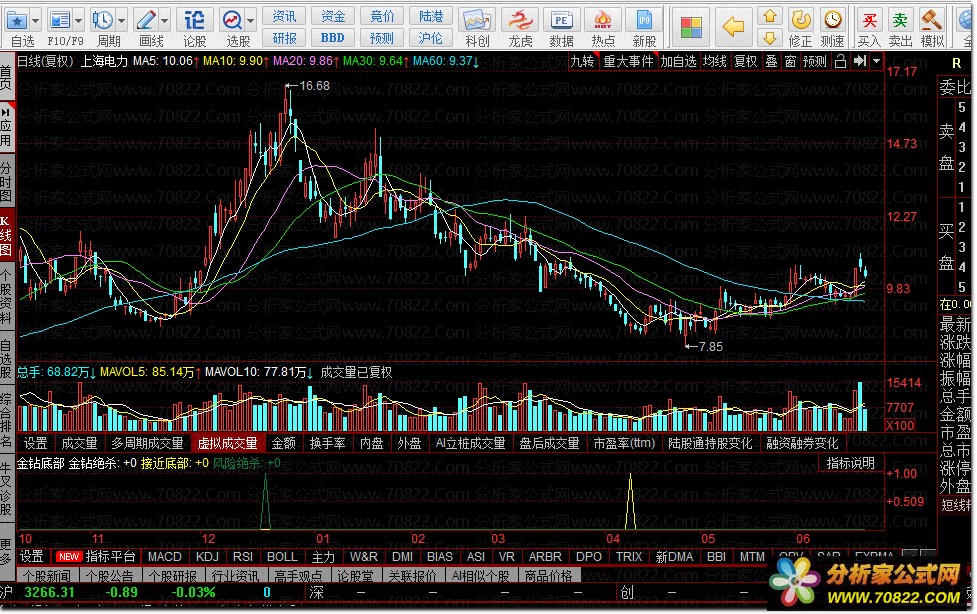Image resolution: width=977 pixels, height=614 pixels.
Task: Switch to the 换手率 tab
Action: [x=328, y=443]
